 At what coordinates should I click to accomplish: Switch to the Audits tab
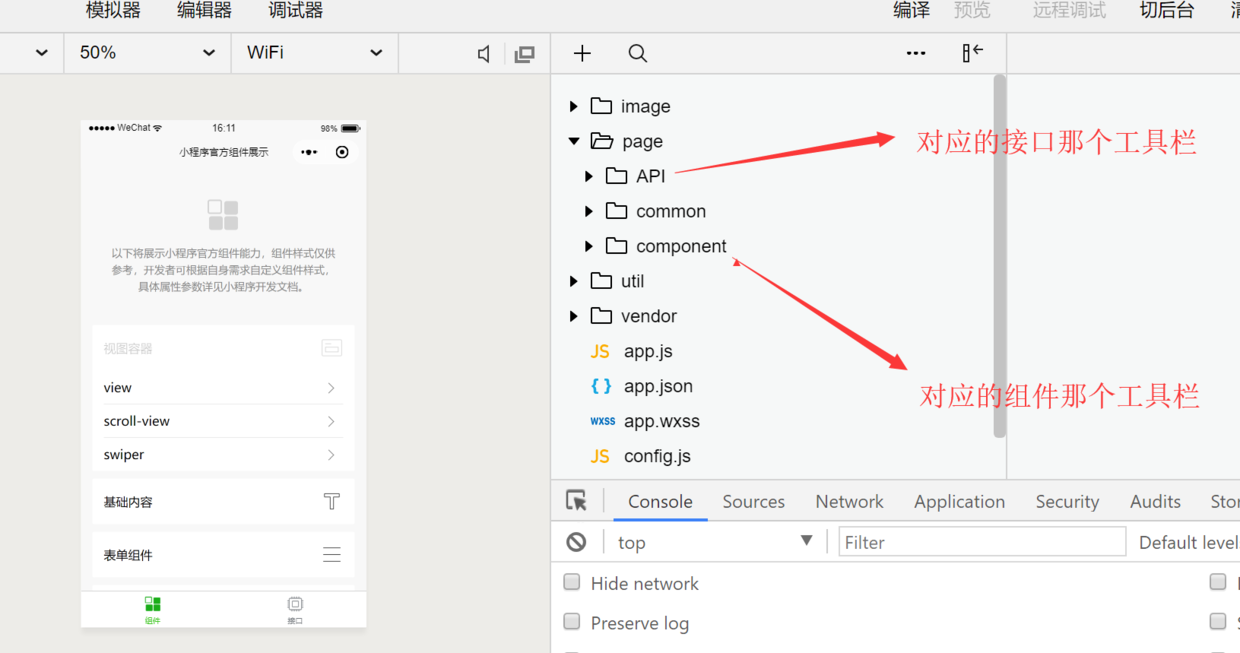[x=1155, y=501]
